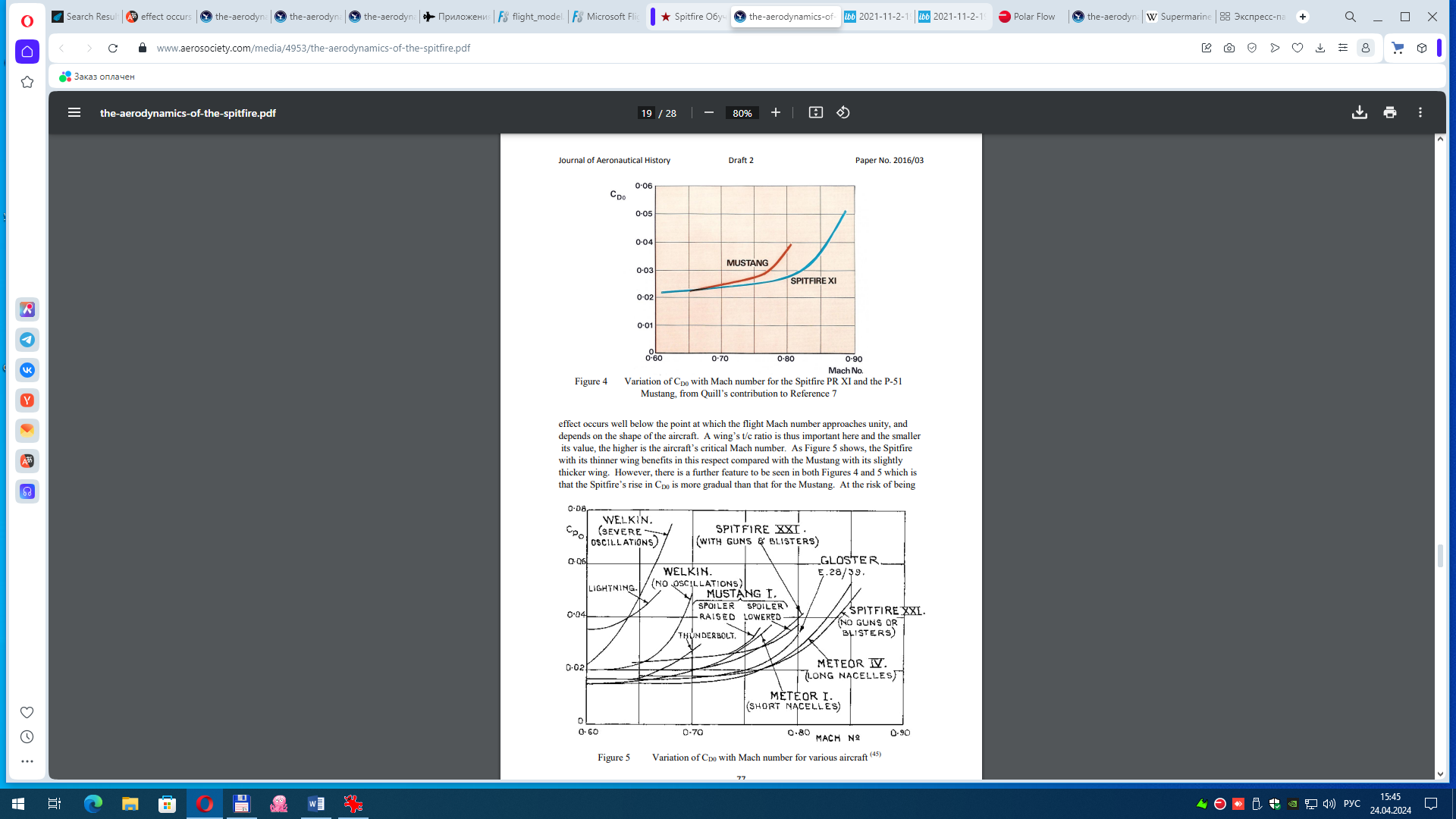The image size is (1456, 819).
Task: Open the PDF viewer sidebar menu
Action: (74, 112)
